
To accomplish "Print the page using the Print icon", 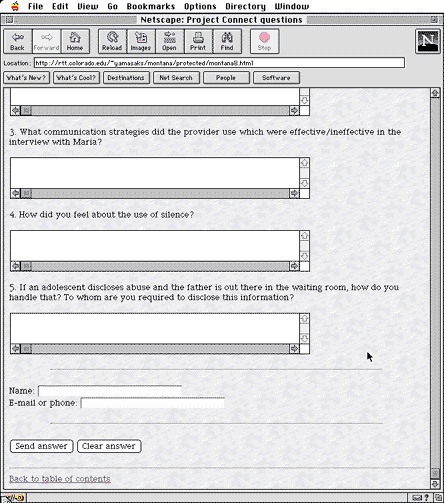I will [198, 41].
